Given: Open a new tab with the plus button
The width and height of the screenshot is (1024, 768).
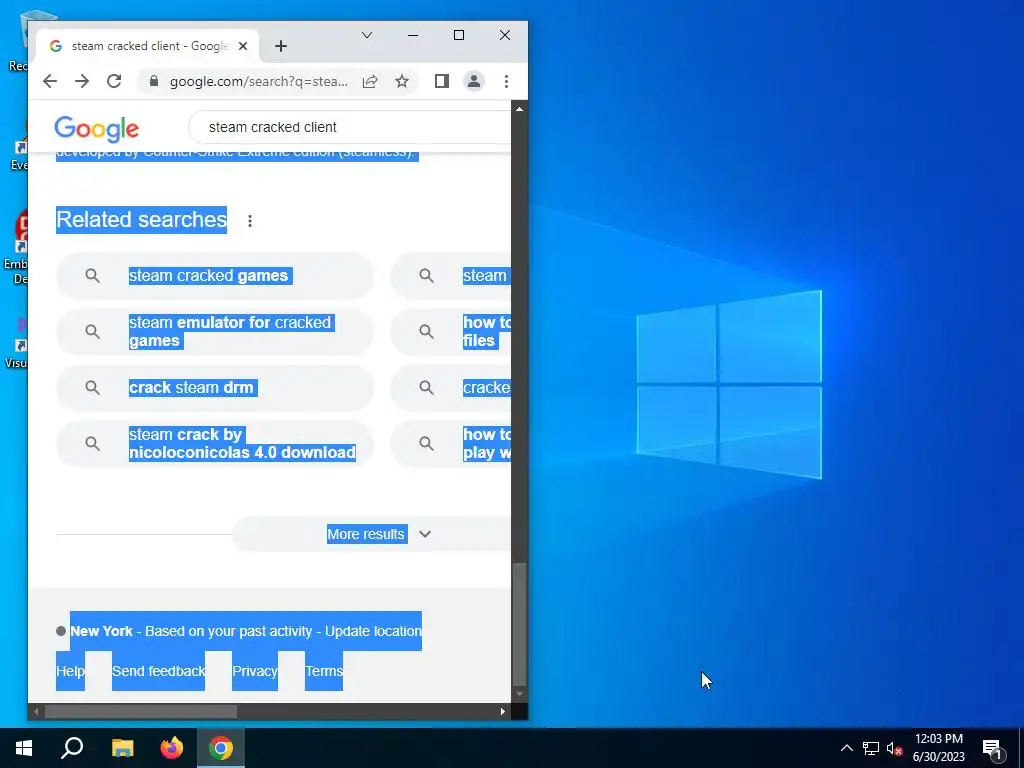Looking at the screenshot, I should point(281,46).
